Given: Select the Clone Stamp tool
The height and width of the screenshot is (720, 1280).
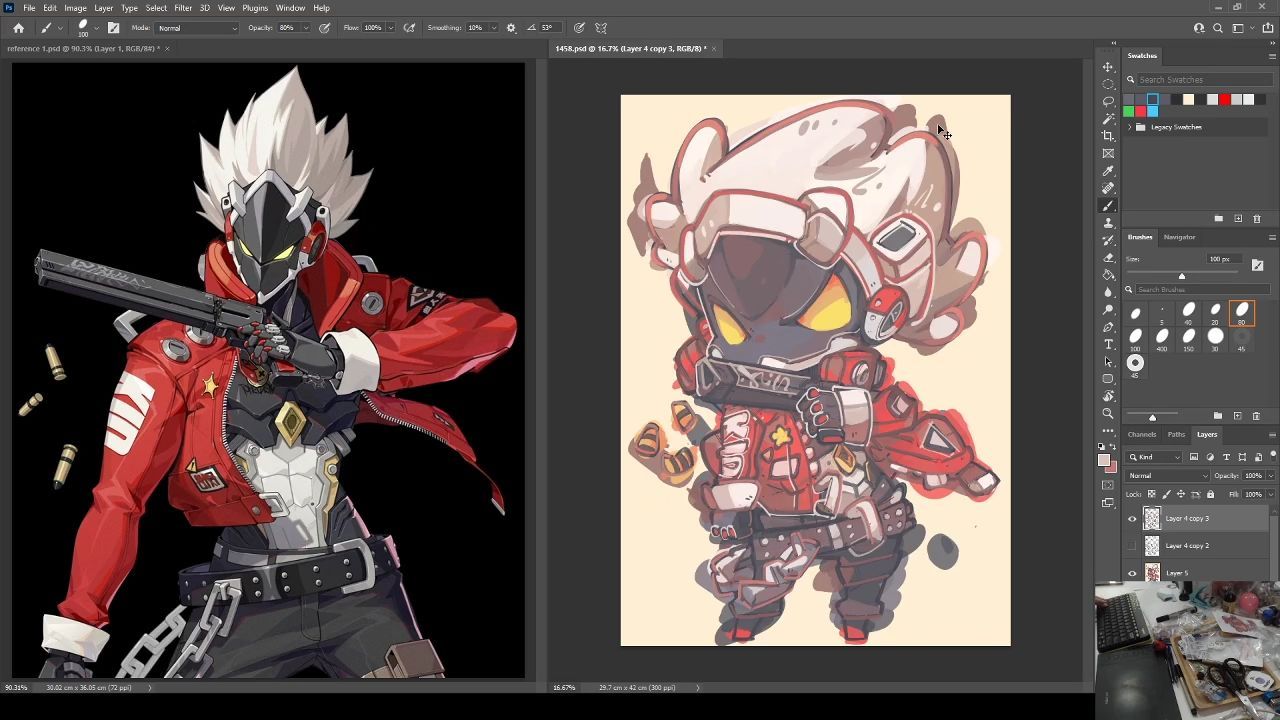Looking at the screenshot, I should [1108, 223].
